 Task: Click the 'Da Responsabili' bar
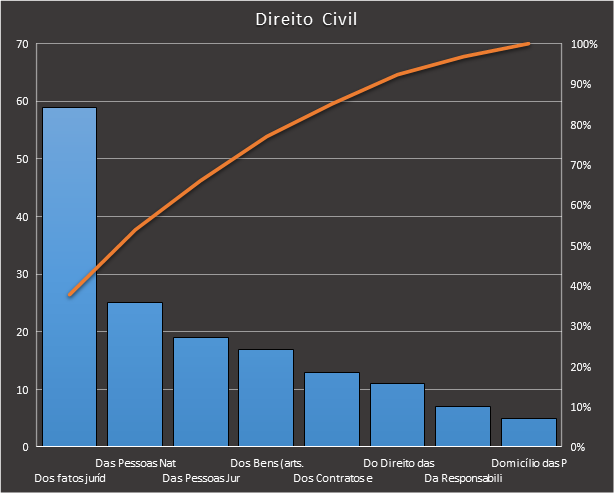tap(463, 427)
